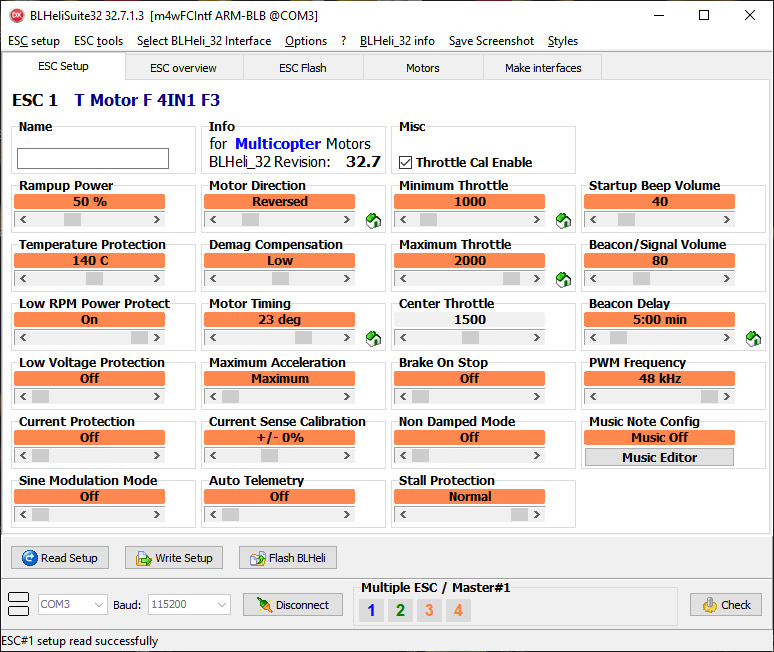Toggle Throttle Cal Enable checkbox
774x652 pixels.
(x=405, y=162)
